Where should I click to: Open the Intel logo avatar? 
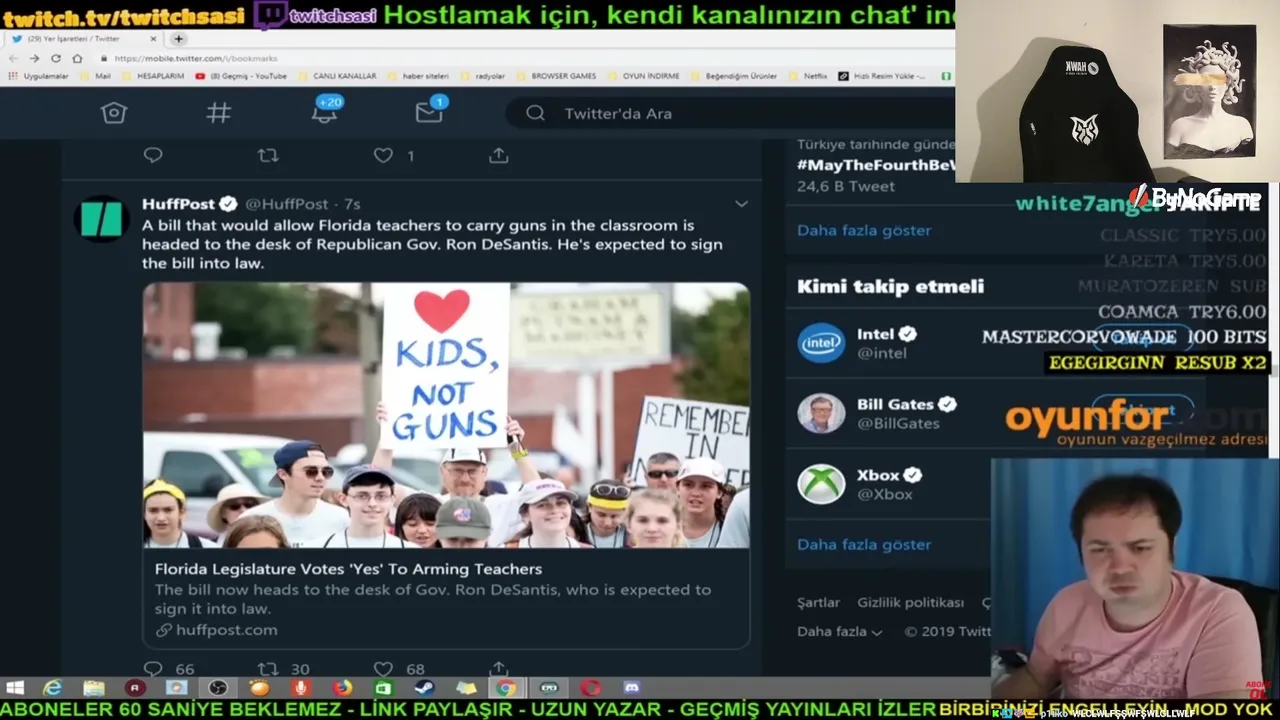pyautogui.click(x=821, y=343)
